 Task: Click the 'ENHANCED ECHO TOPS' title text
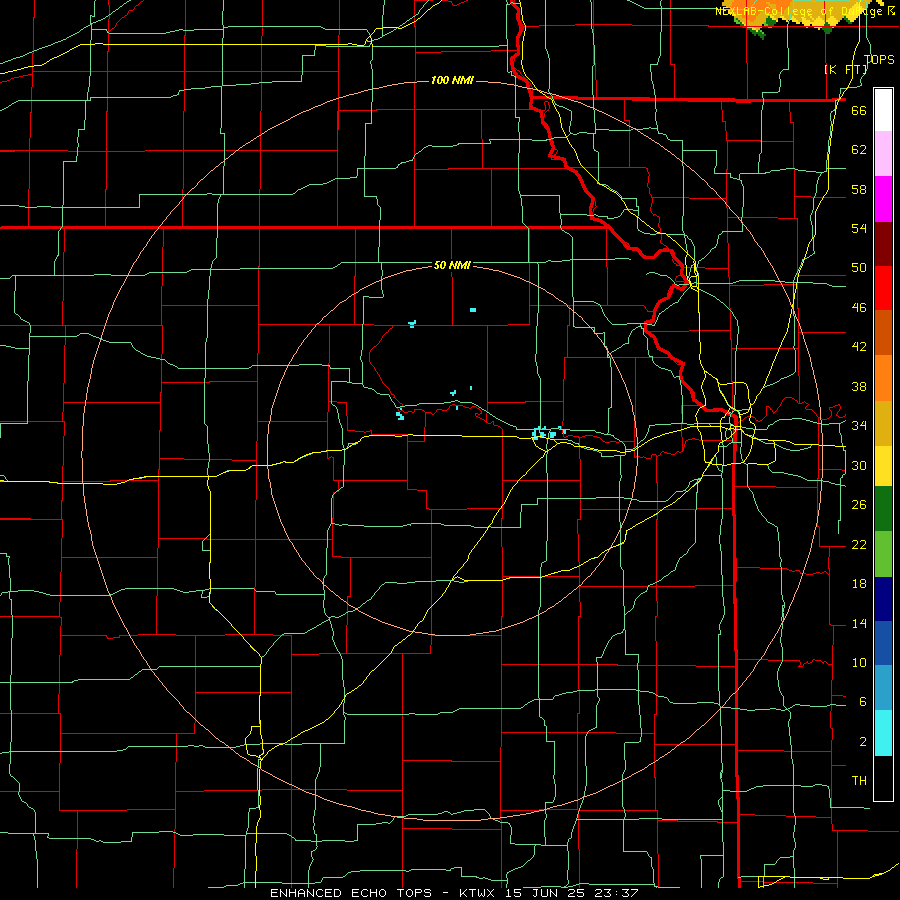pos(351,893)
